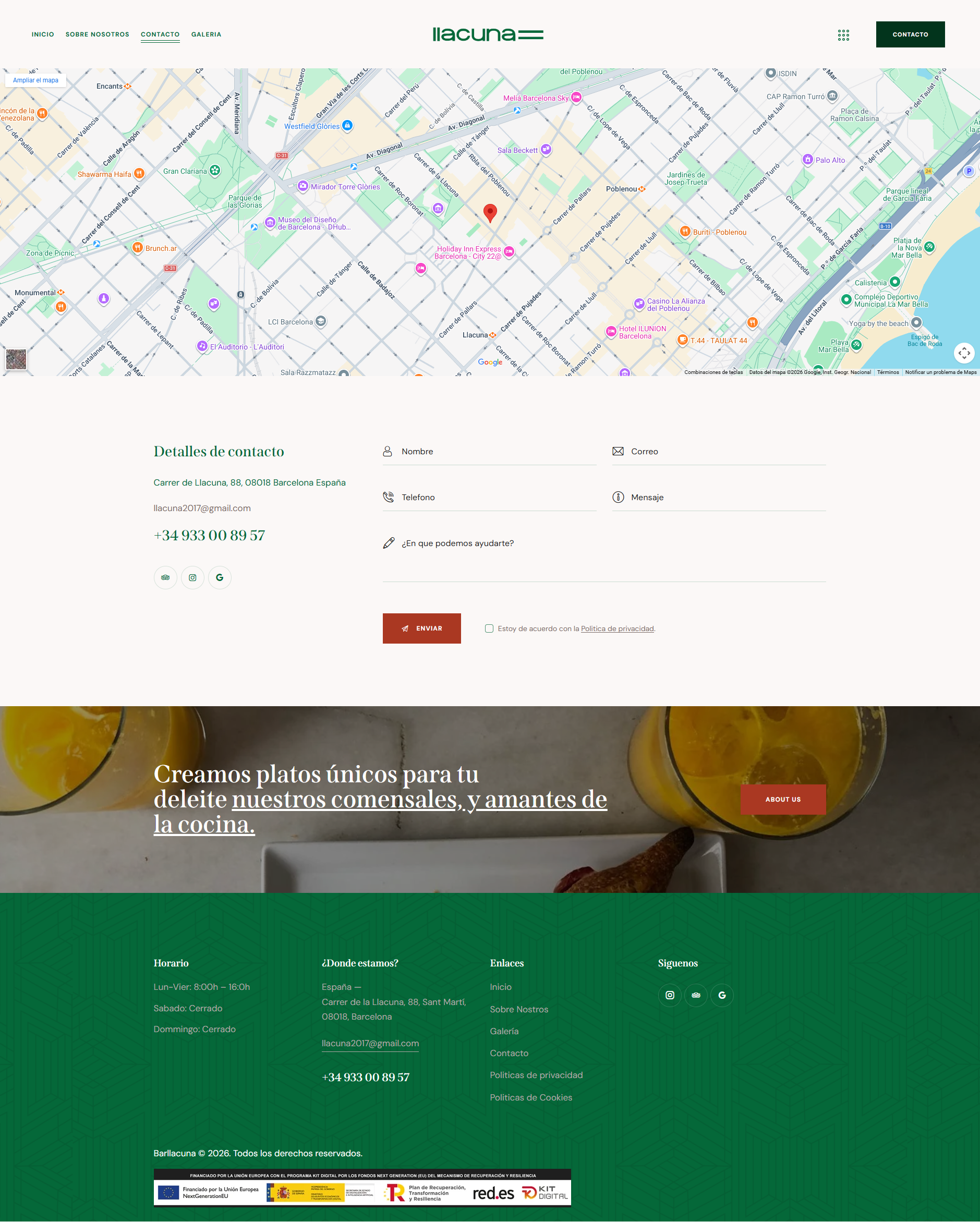Image resolution: width=980 pixels, height=1222 pixels.
Task: Toggle the map fullscreen view icon
Action: (963, 353)
